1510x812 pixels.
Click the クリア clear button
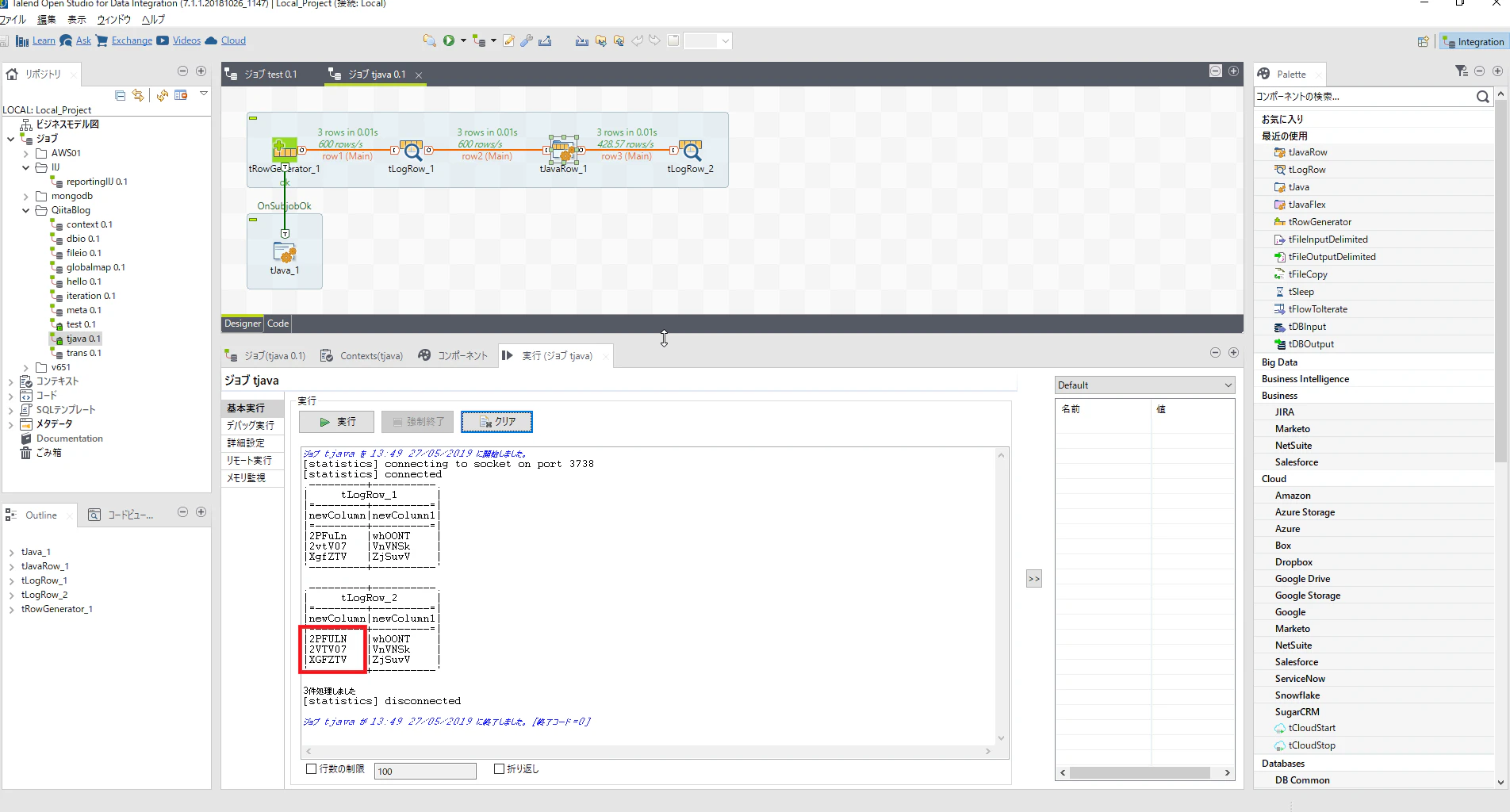[496, 422]
